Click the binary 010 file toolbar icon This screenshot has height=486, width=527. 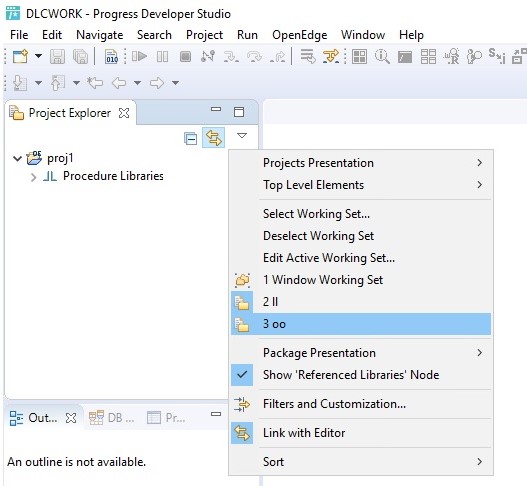coord(112,56)
